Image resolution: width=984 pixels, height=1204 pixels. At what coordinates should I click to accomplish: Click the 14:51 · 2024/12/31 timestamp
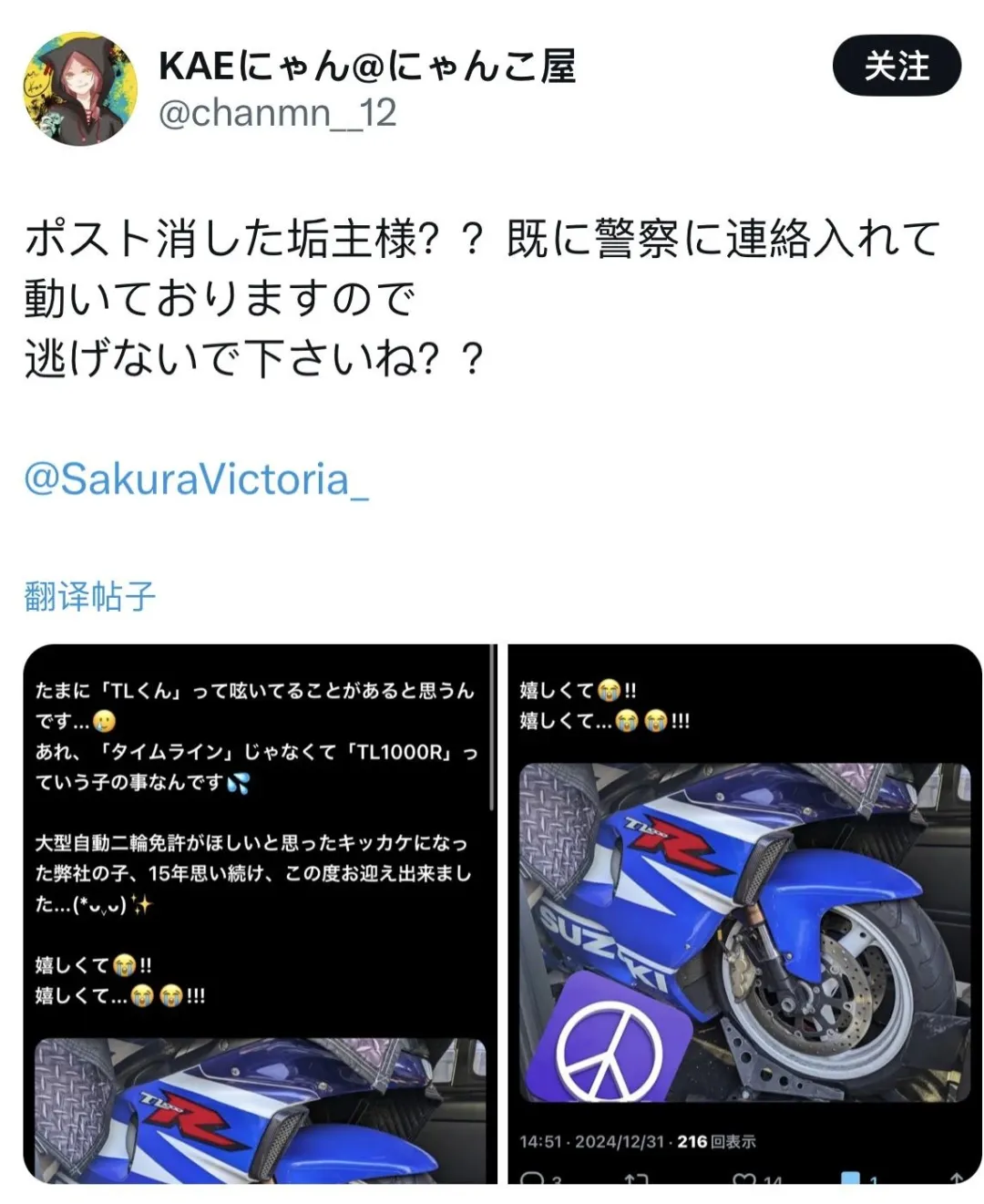coord(591,1141)
